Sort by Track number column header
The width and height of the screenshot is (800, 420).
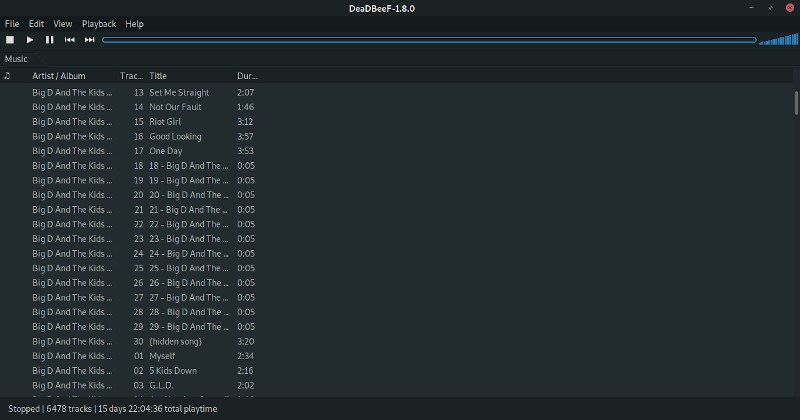[131, 76]
